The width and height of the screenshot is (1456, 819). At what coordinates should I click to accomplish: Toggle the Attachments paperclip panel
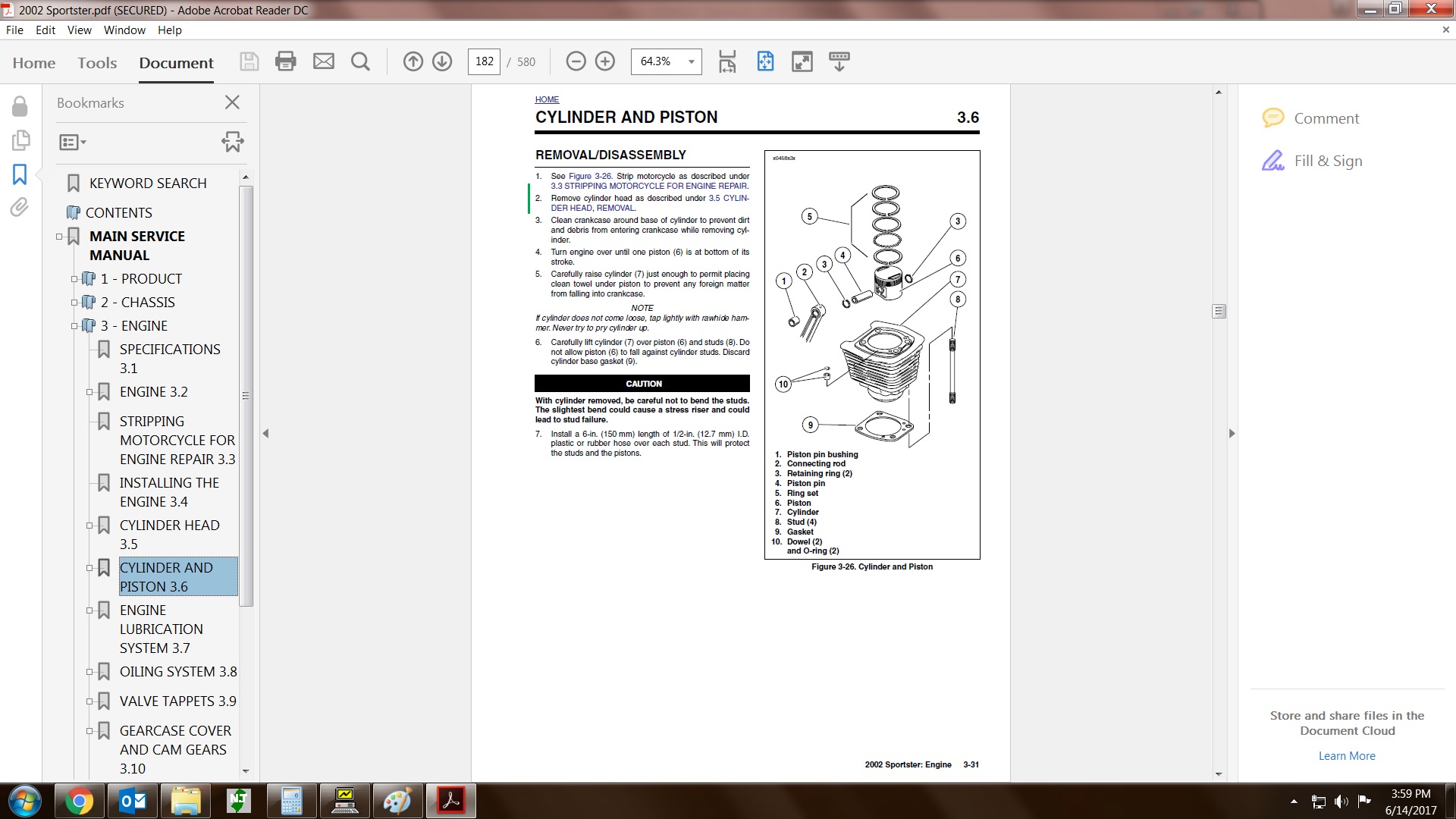point(20,207)
